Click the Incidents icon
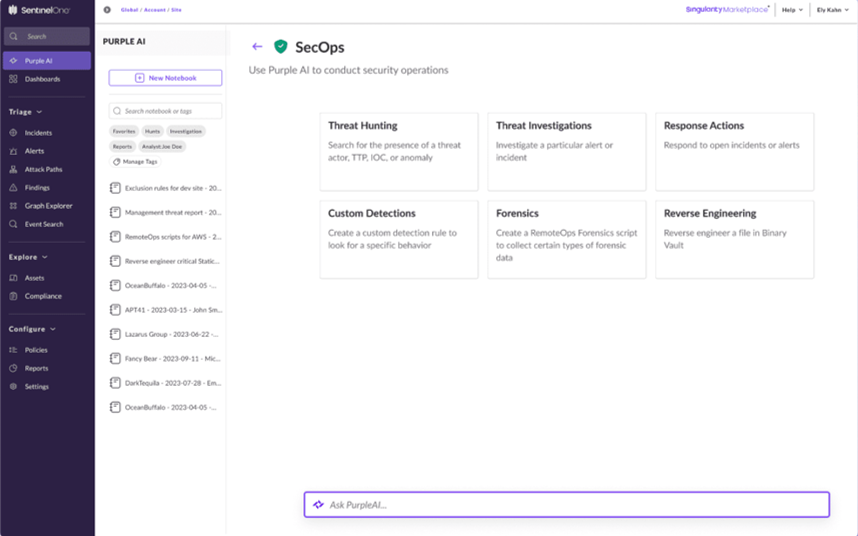This screenshot has width=858, height=536. pos(14,133)
